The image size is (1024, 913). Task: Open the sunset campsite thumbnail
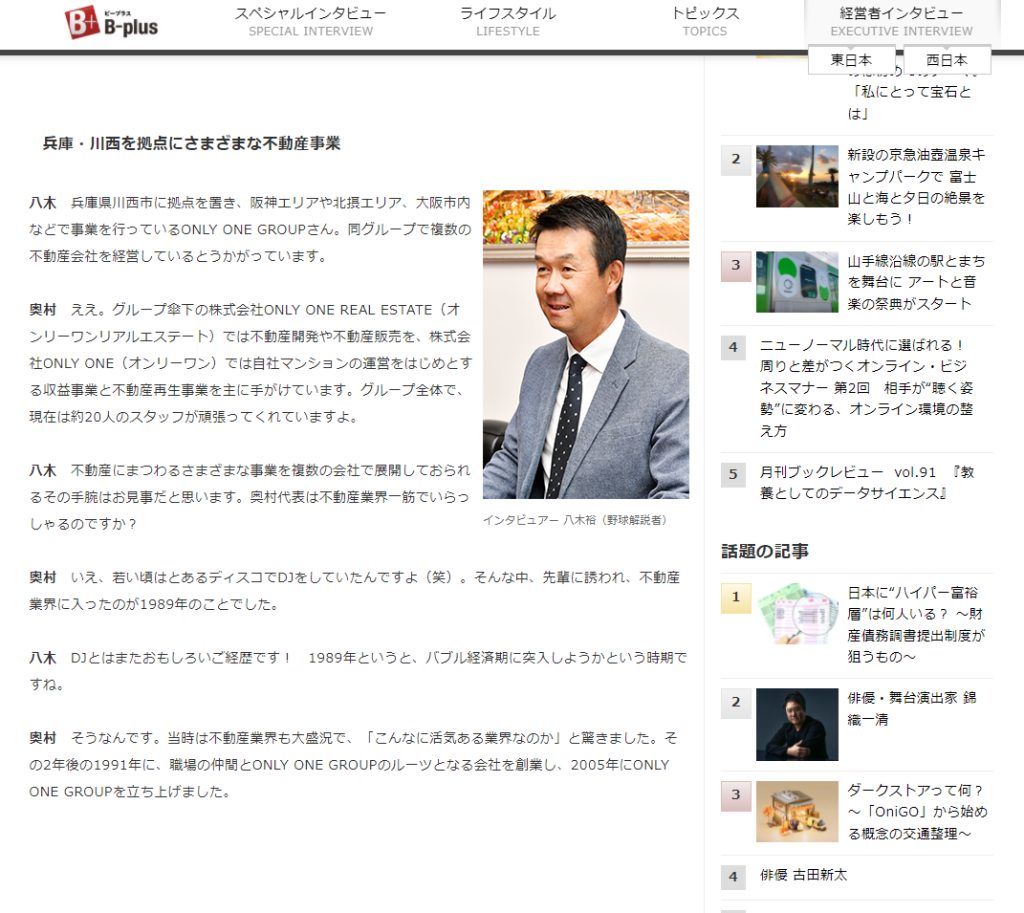pos(797,176)
